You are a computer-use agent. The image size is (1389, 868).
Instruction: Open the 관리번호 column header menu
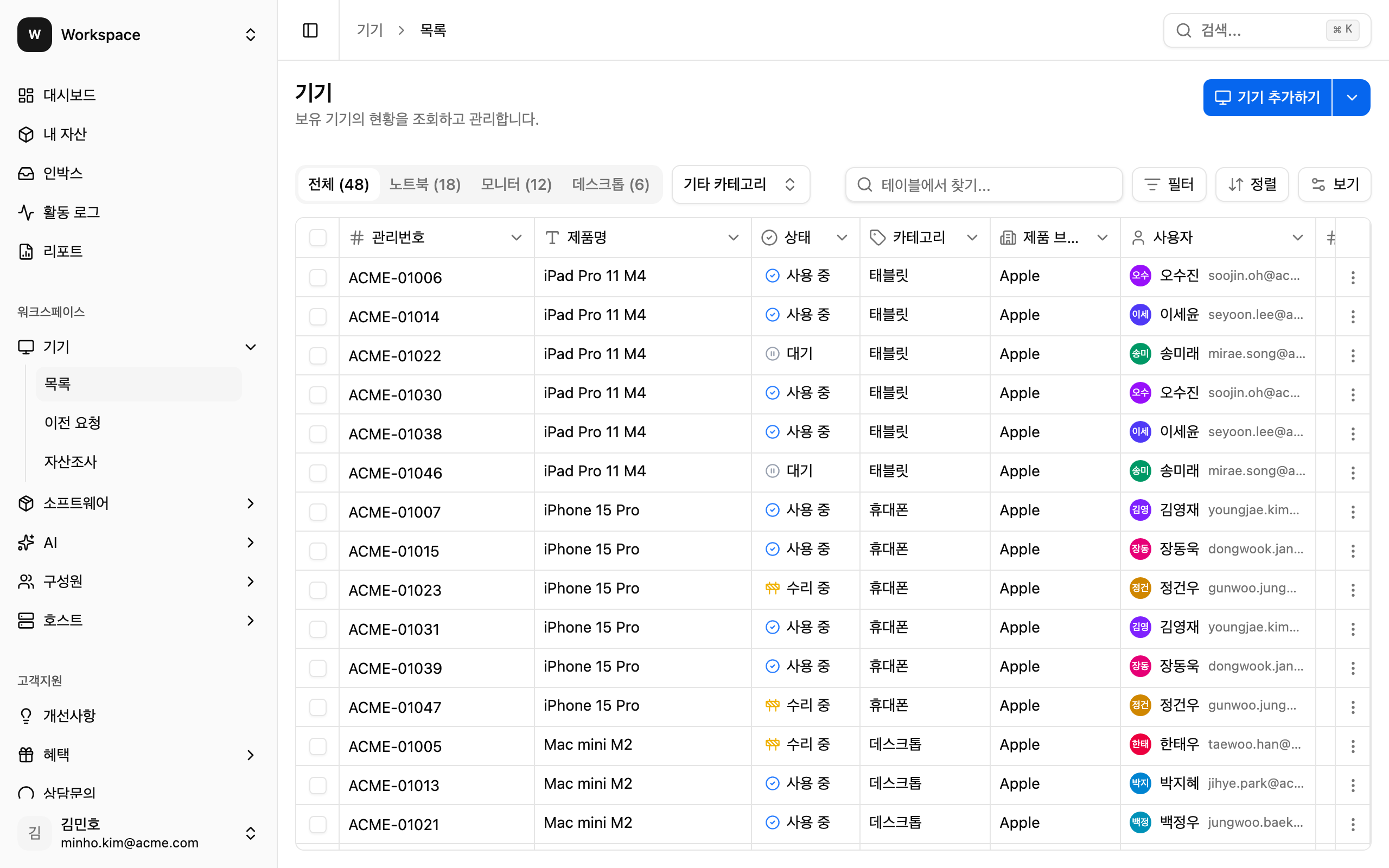pyautogui.click(x=516, y=238)
